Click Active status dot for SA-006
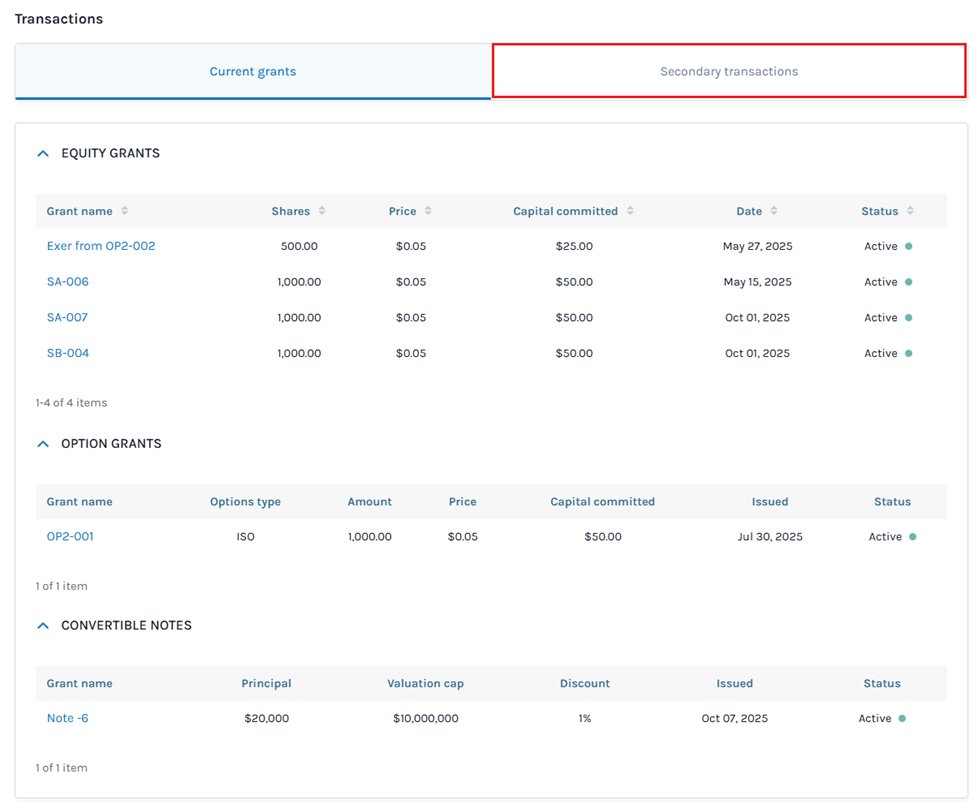 (908, 282)
